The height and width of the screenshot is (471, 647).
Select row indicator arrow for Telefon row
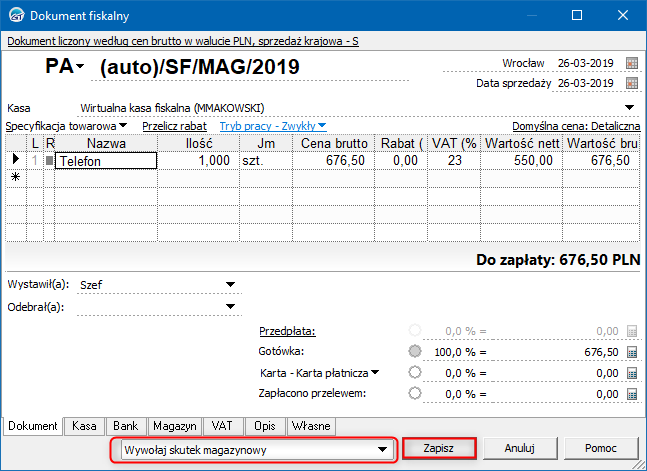(x=16, y=159)
